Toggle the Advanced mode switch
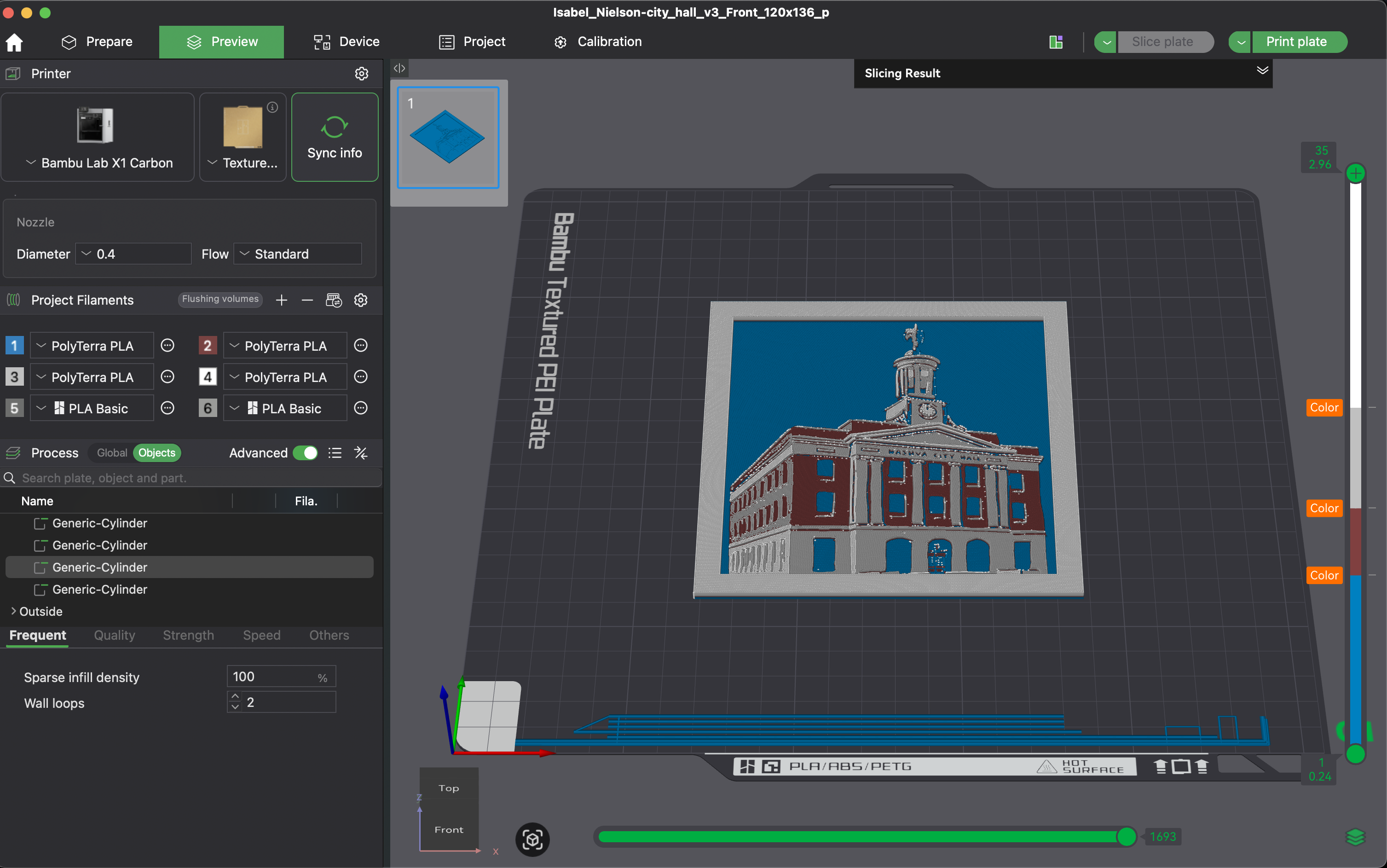The height and width of the screenshot is (868, 1387). (x=305, y=453)
